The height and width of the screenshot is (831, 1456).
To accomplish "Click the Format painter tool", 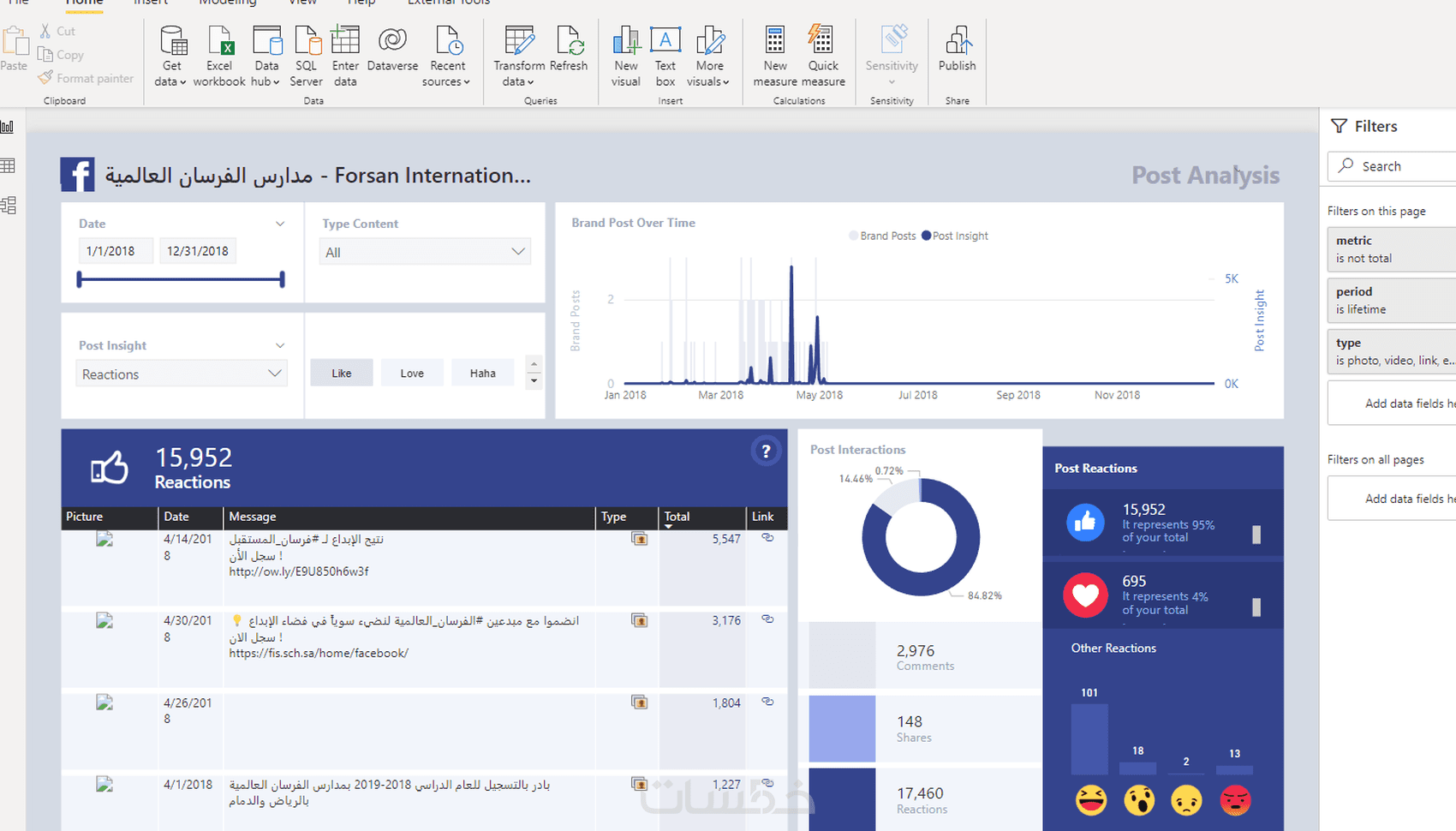I will coord(86,78).
